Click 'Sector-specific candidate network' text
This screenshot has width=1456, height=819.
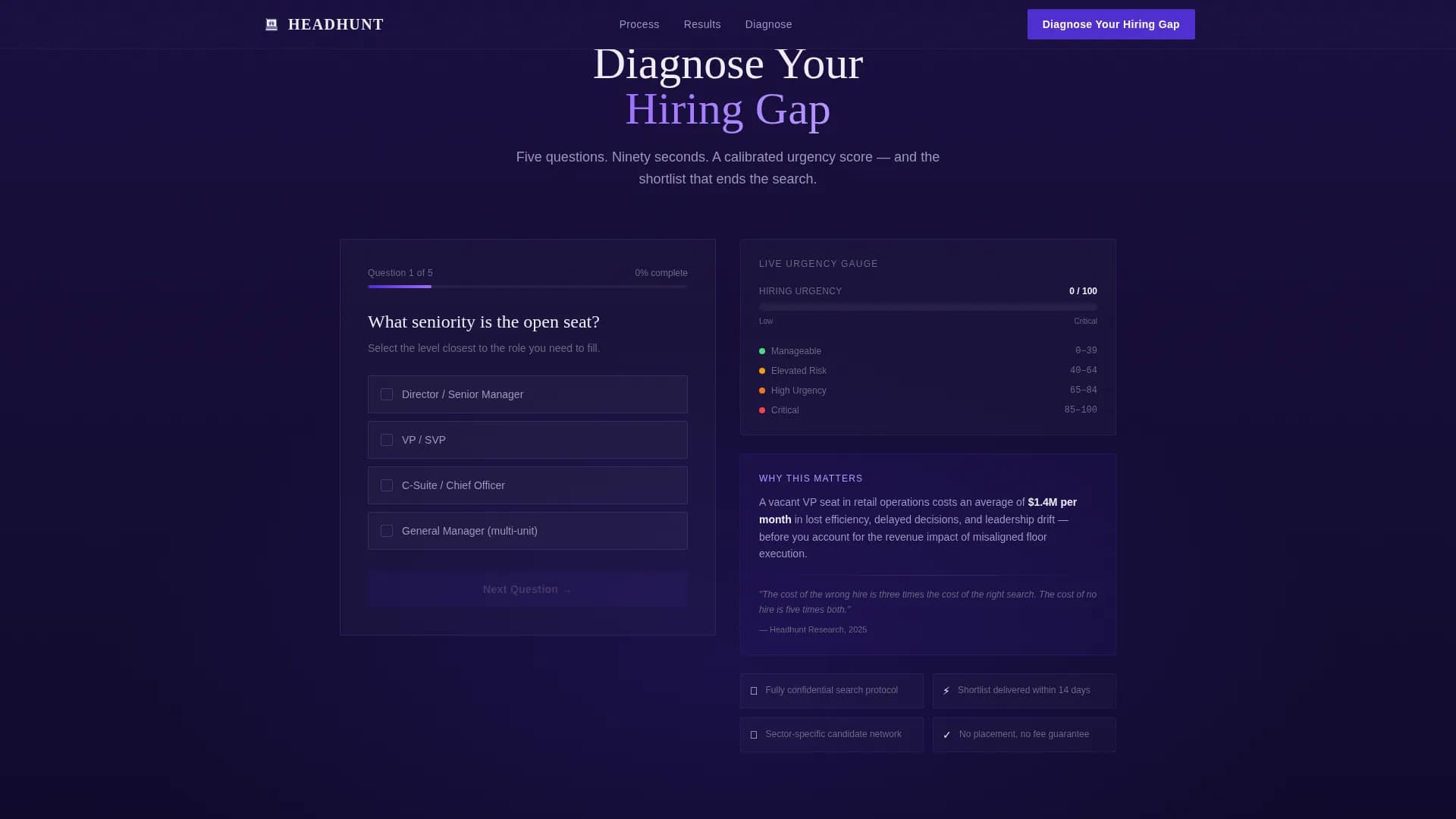click(833, 734)
